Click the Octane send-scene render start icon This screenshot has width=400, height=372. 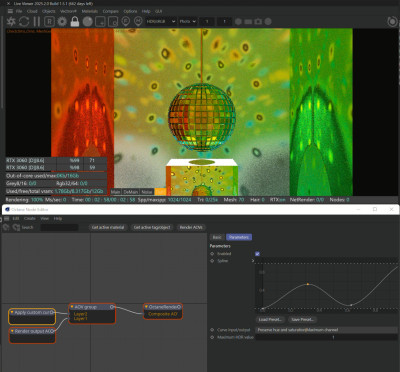coord(11,22)
